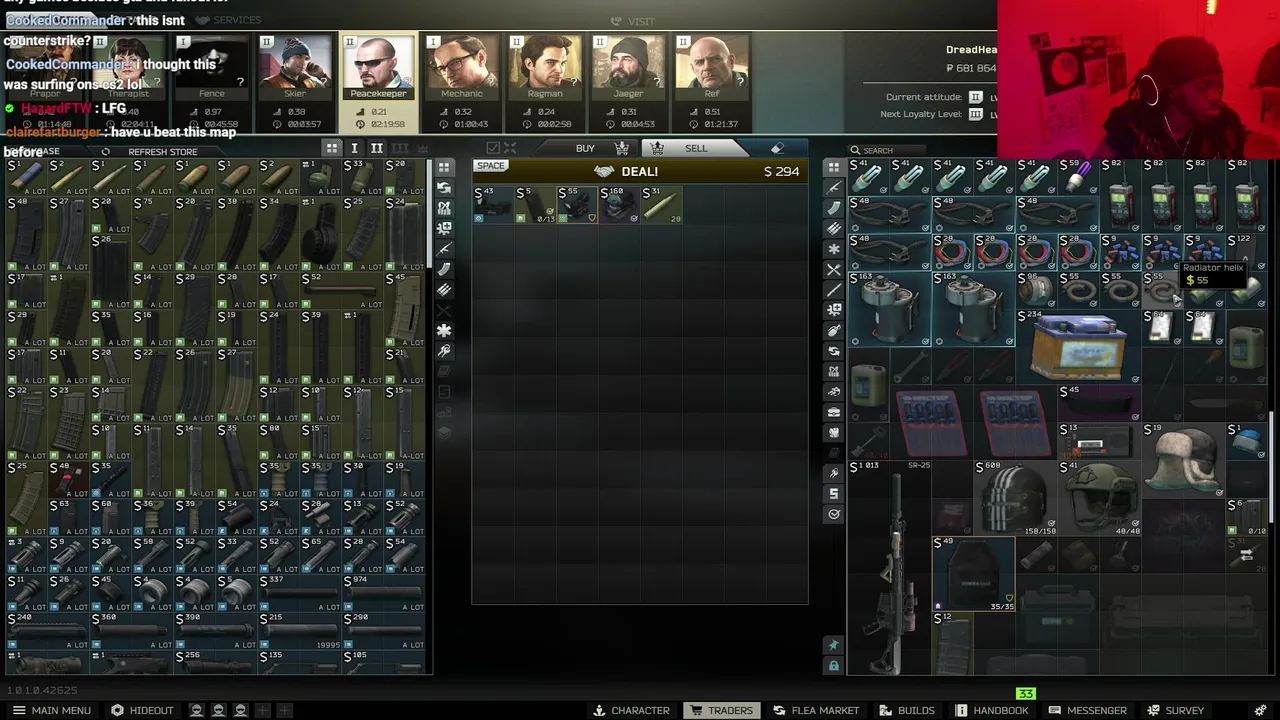Open the SURVEY
The image size is (1280, 720).
click(x=1175, y=710)
